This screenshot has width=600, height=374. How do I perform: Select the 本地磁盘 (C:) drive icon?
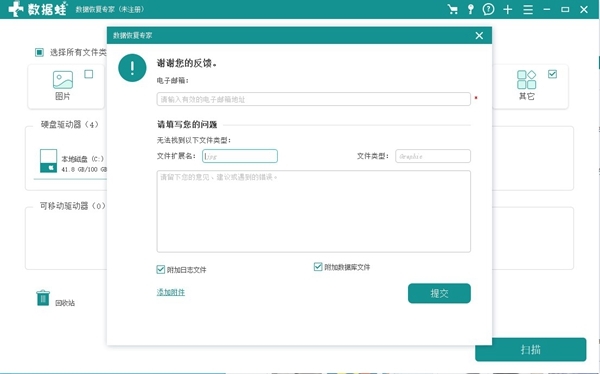click(x=49, y=161)
